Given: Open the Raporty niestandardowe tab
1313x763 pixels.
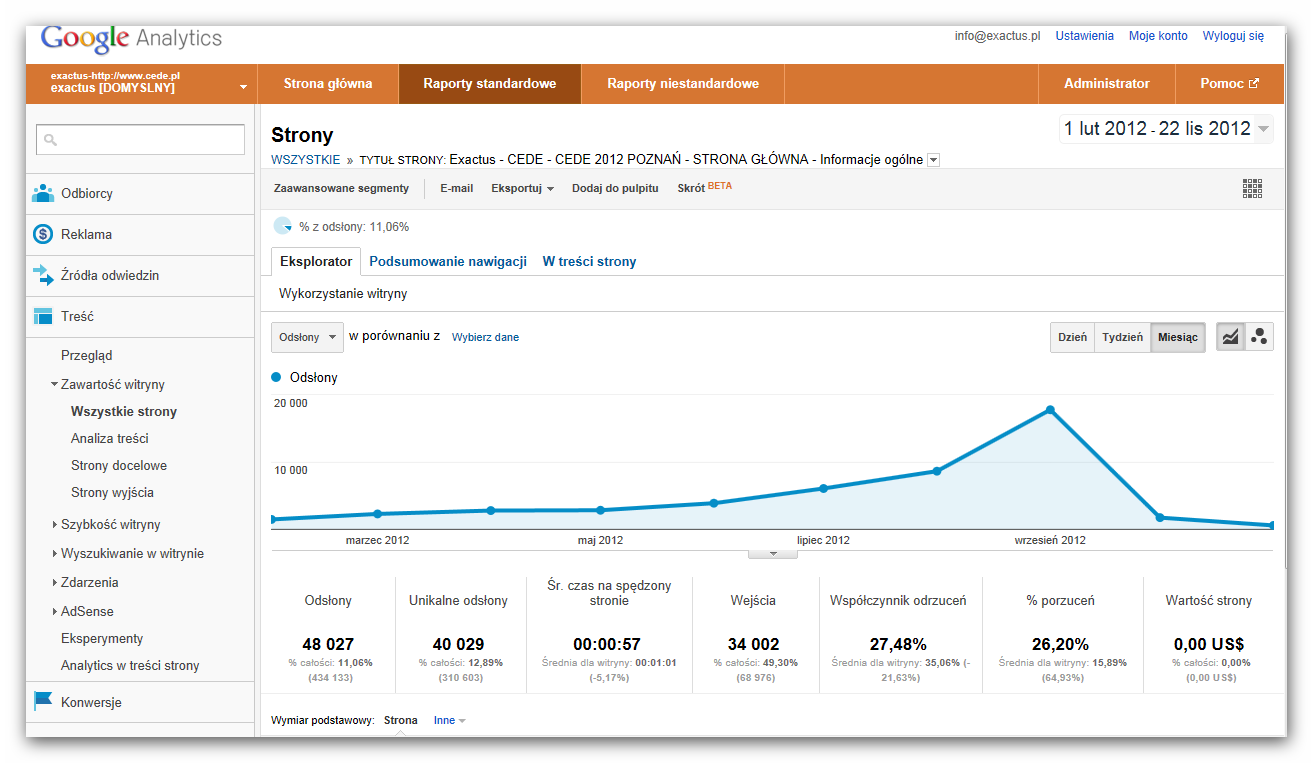Looking at the screenshot, I should 683,84.
